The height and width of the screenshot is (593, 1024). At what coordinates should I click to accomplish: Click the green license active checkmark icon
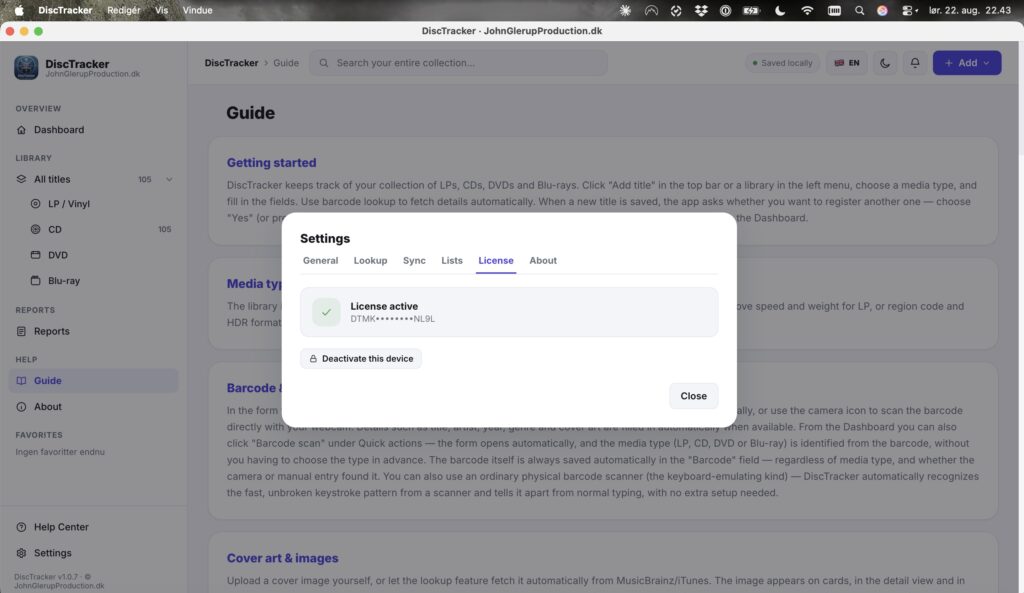pos(326,312)
